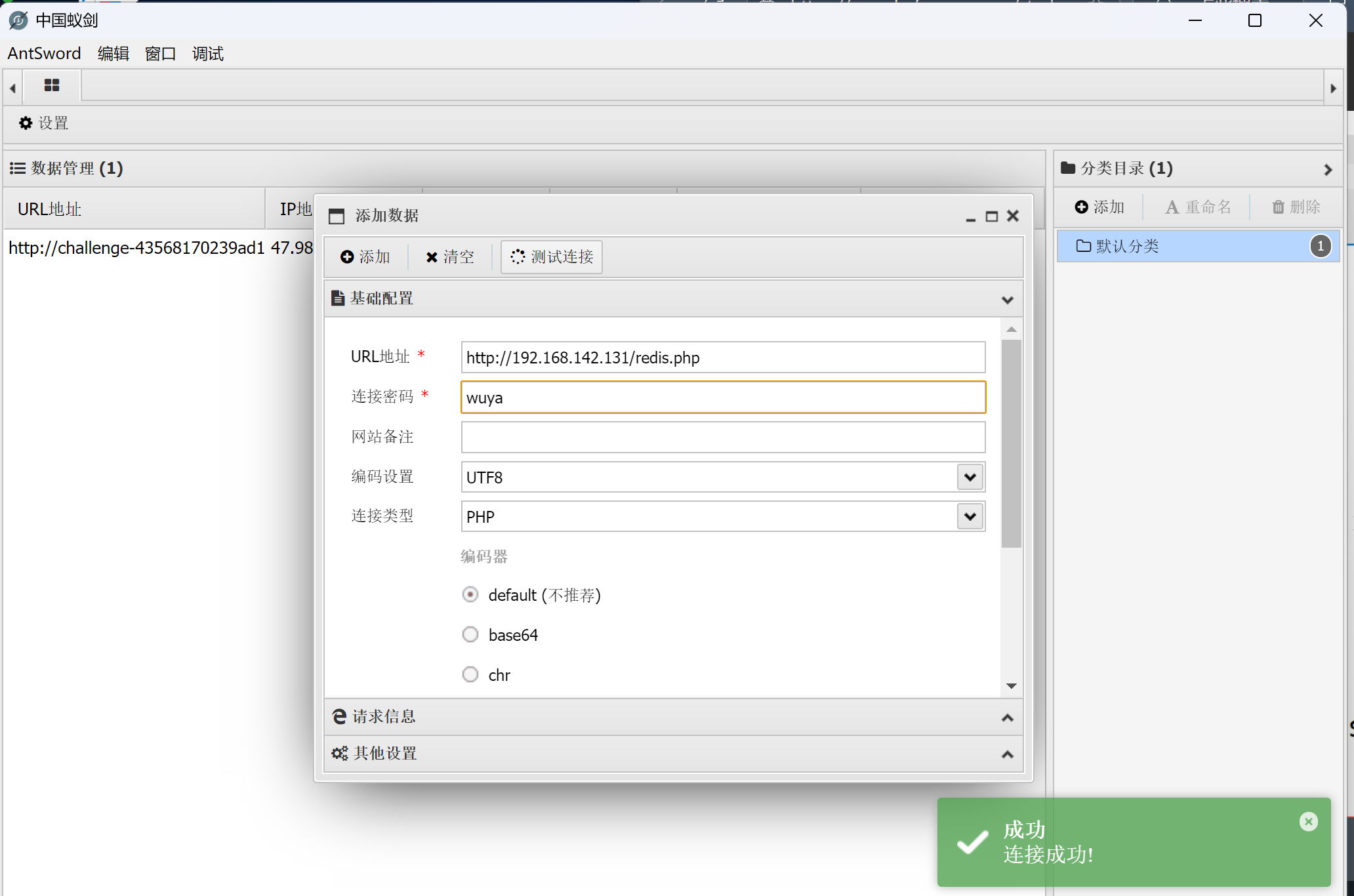Click 添加 in the category panel
The width and height of the screenshot is (1354, 896).
coord(1099,207)
